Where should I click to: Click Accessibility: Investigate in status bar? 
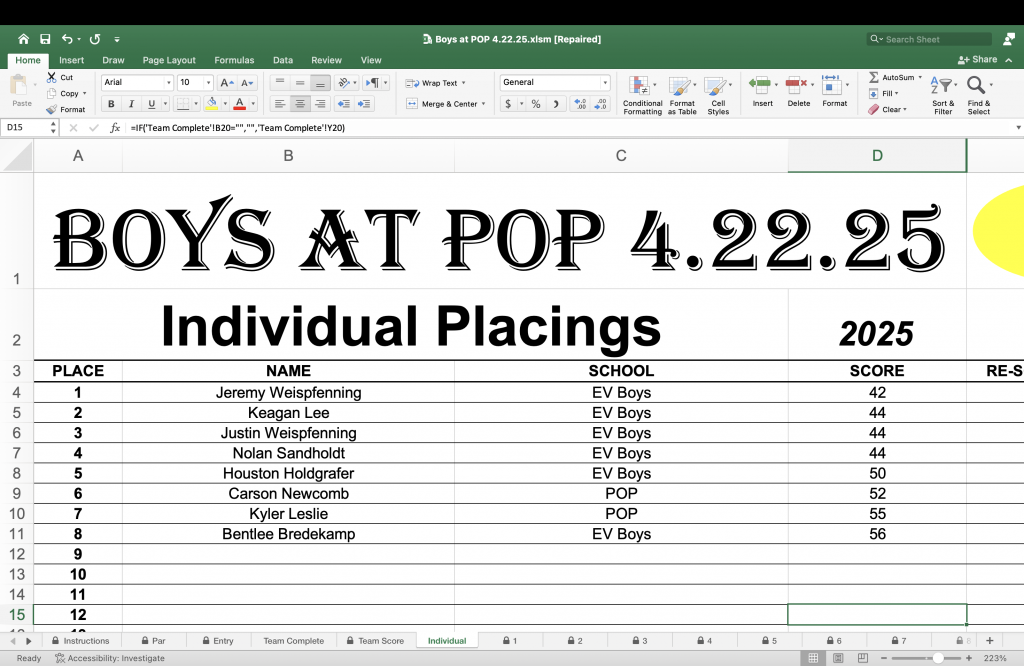[110, 658]
